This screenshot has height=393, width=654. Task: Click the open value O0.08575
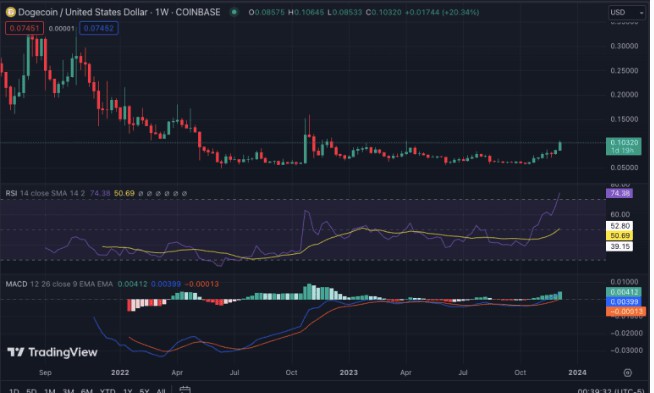coord(267,13)
